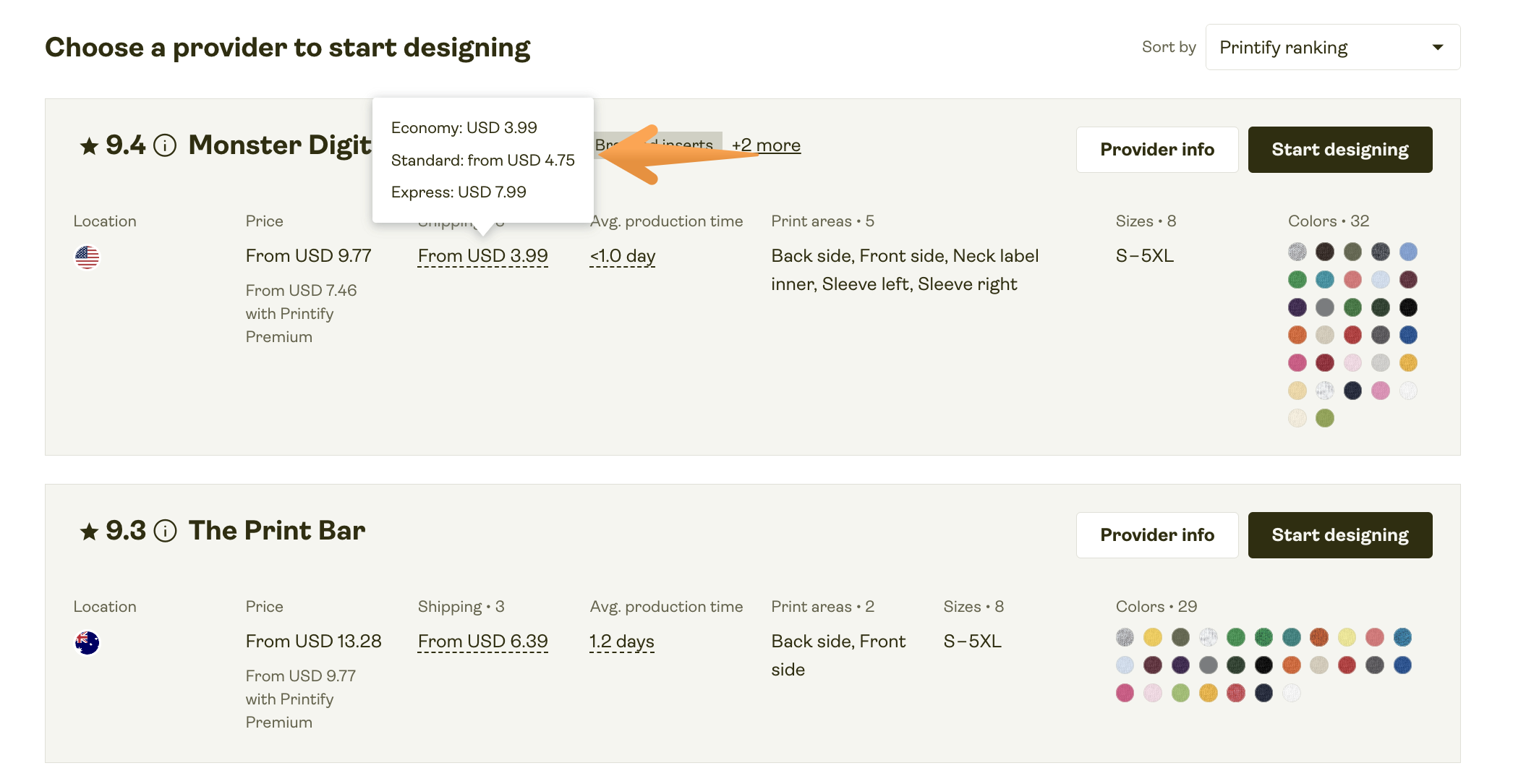Image resolution: width=1513 pixels, height=784 pixels.
Task: Select teal swatch in The Print Bar colors
Action: (x=1291, y=637)
